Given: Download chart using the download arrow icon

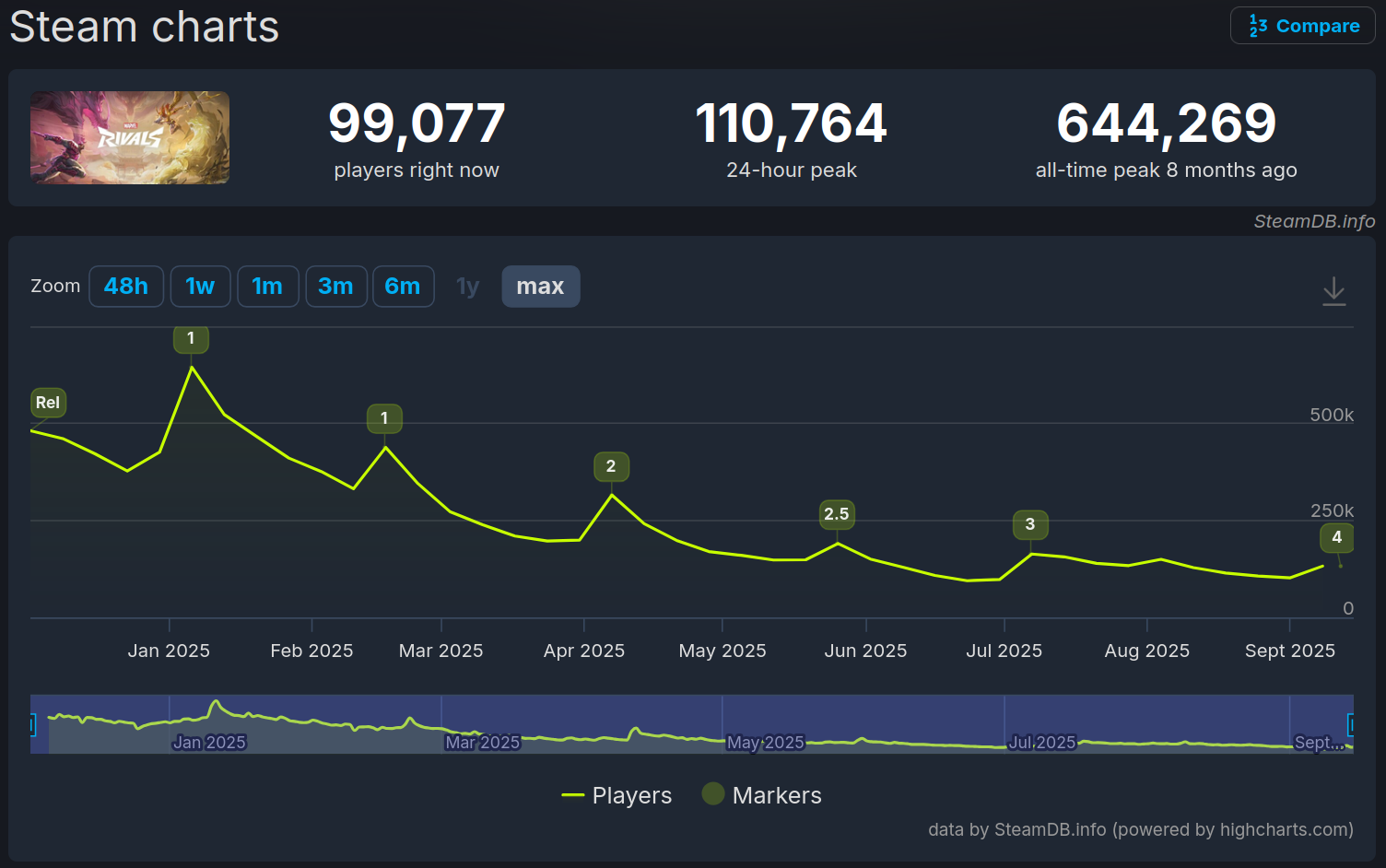Looking at the screenshot, I should [x=1333, y=291].
